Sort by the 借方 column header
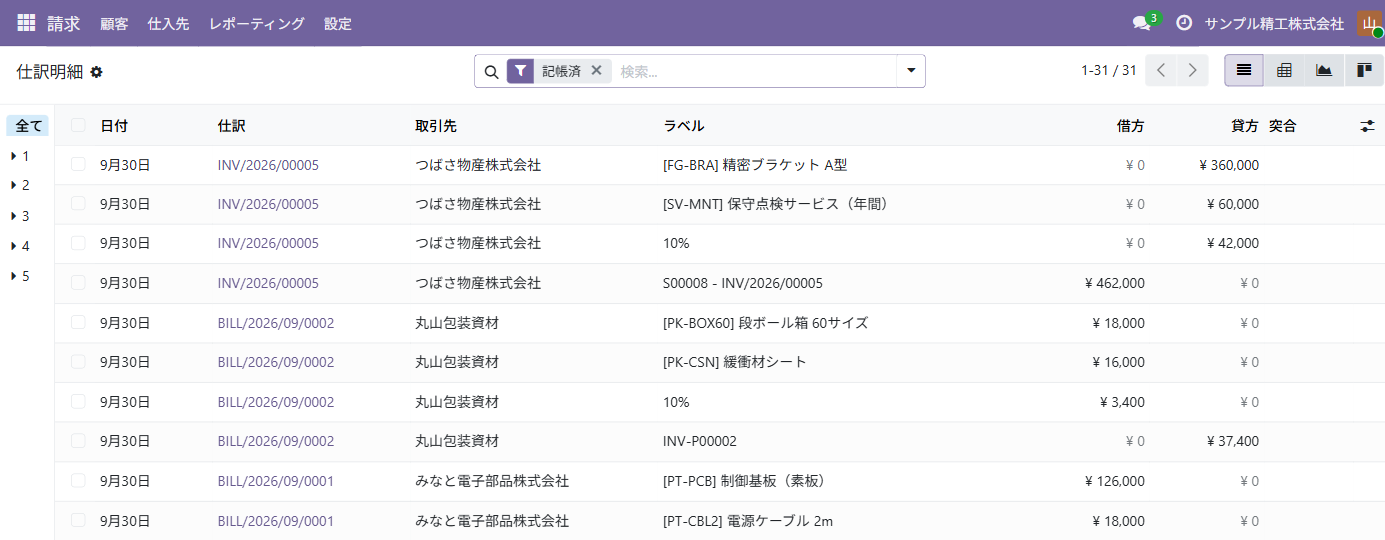This screenshot has width=1385, height=540. click(1131, 126)
